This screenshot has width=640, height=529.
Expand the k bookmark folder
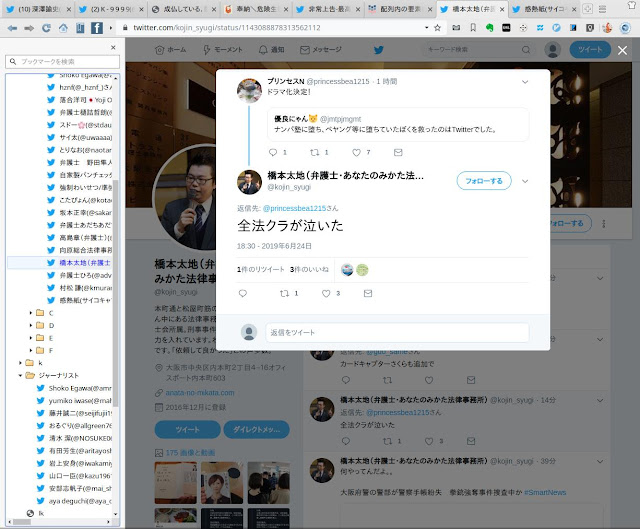20,363
